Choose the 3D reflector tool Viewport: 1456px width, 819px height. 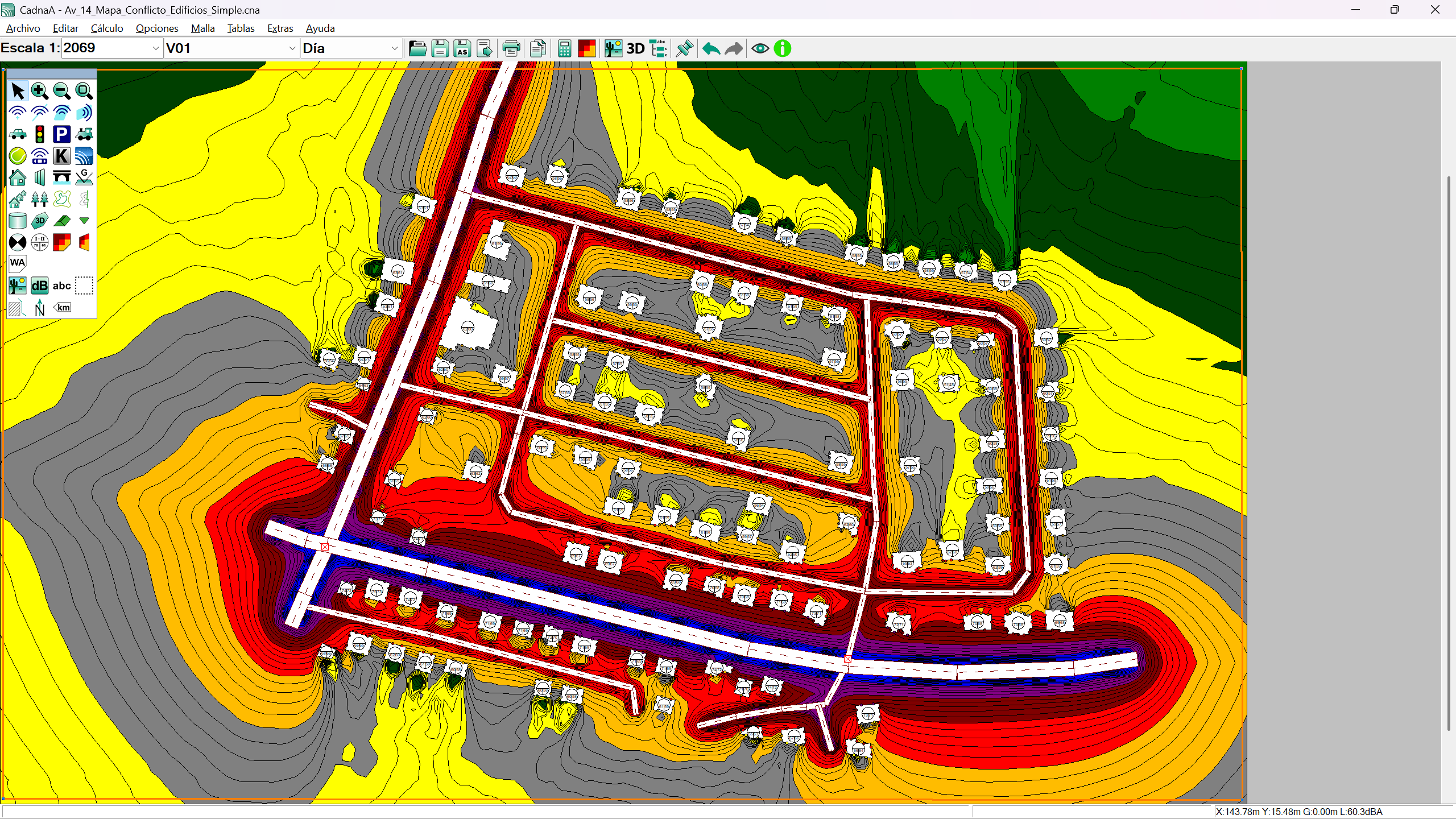[x=40, y=221]
